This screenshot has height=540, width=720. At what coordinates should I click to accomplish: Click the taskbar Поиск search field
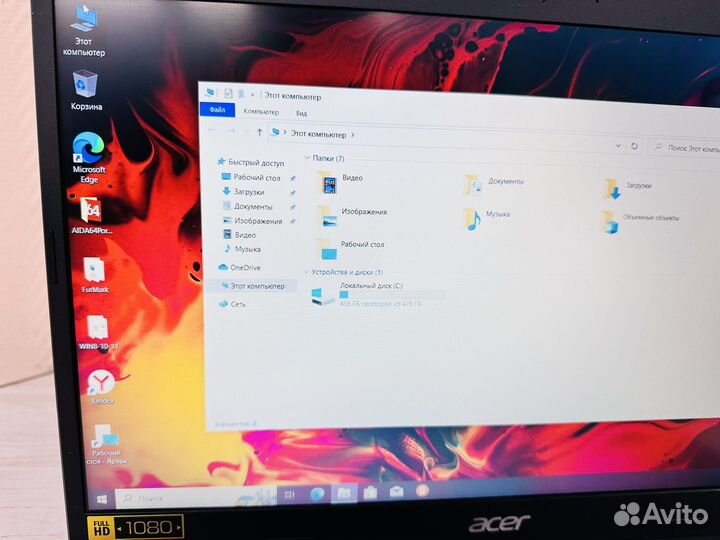point(197,498)
